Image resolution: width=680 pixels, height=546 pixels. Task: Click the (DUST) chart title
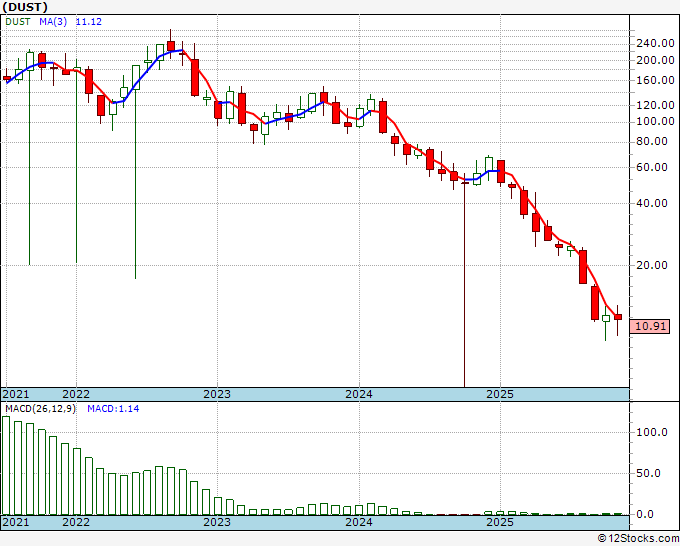click(x=25, y=7)
